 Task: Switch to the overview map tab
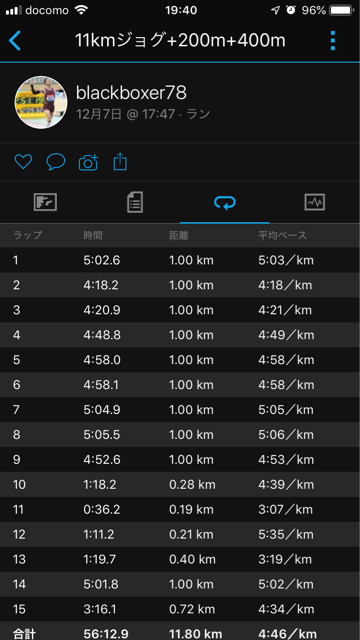(x=45, y=202)
